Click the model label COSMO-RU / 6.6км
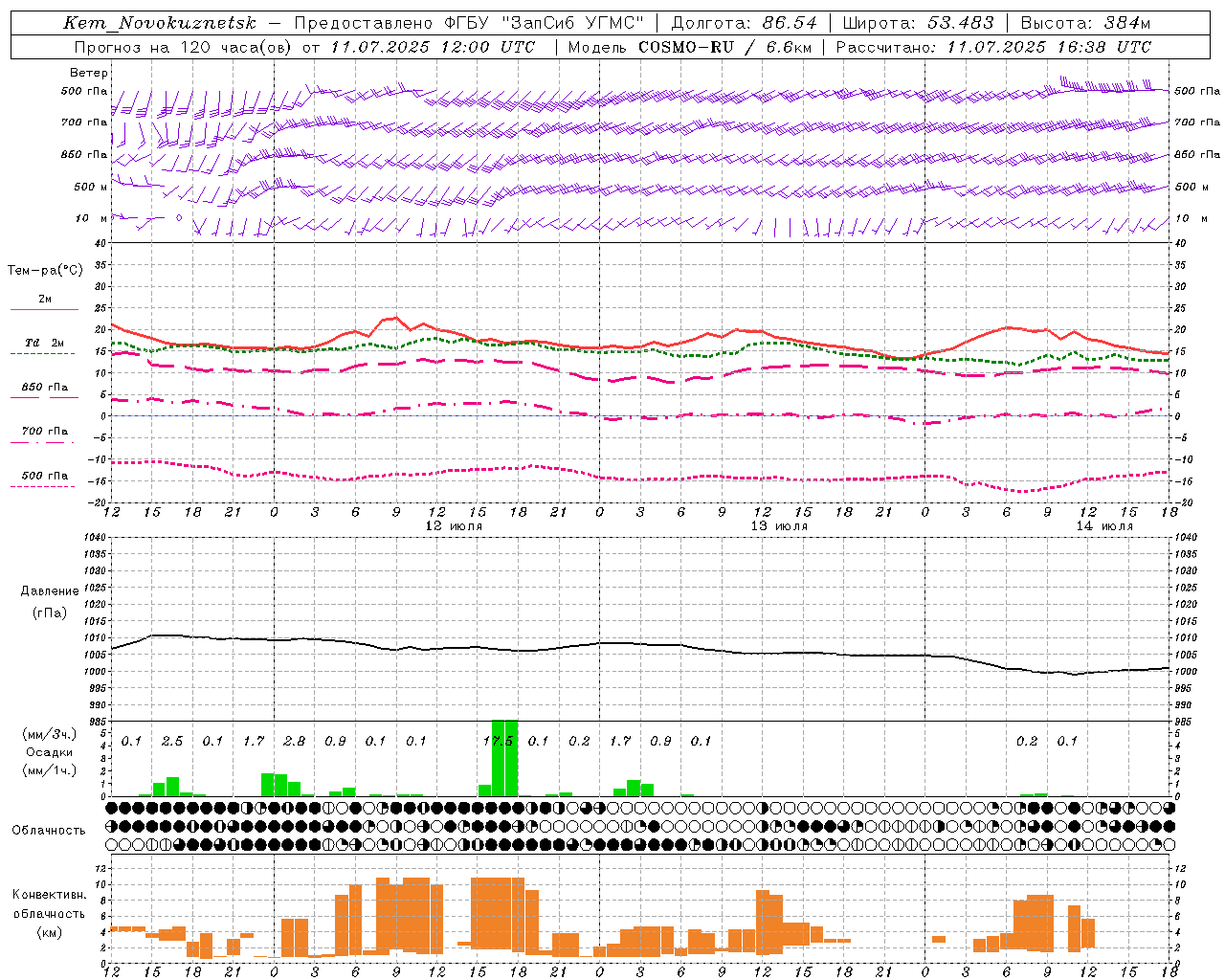 [725, 47]
